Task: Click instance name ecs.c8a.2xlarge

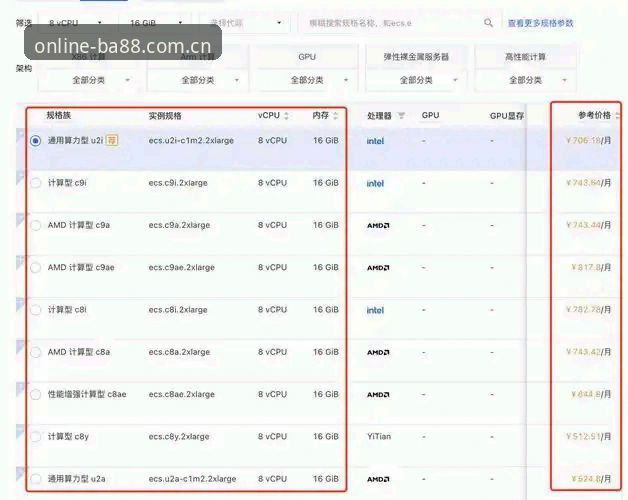Action: [x=179, y=352]
